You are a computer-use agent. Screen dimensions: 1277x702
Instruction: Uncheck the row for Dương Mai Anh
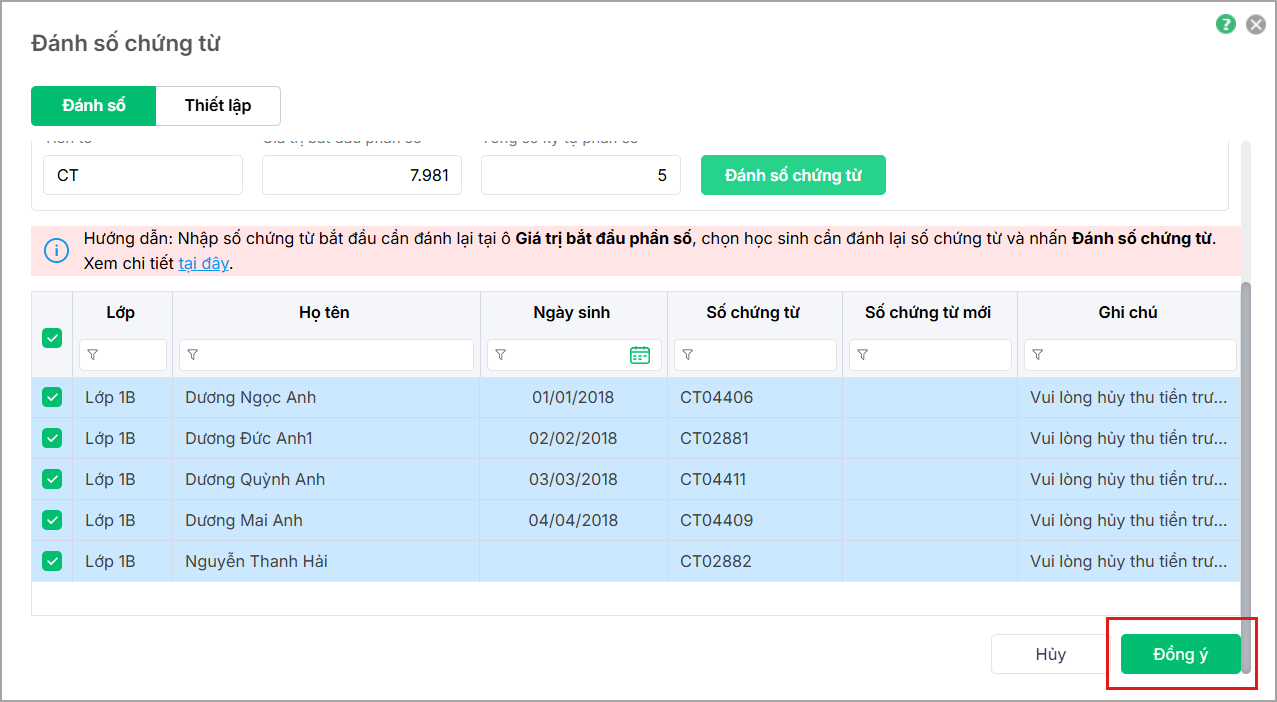pyautogui.click(x=52, y=520)
